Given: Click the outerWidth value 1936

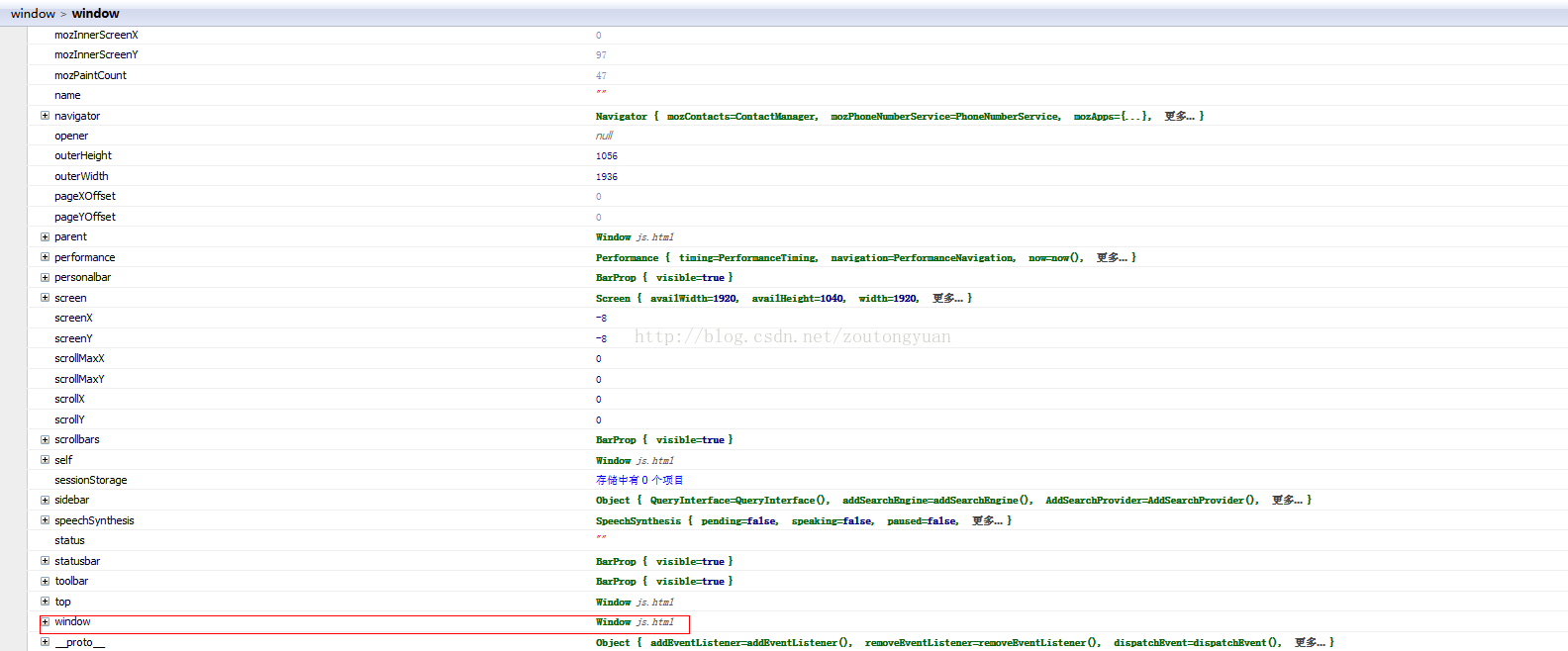Looking at the screenshot, I should 607,177.
